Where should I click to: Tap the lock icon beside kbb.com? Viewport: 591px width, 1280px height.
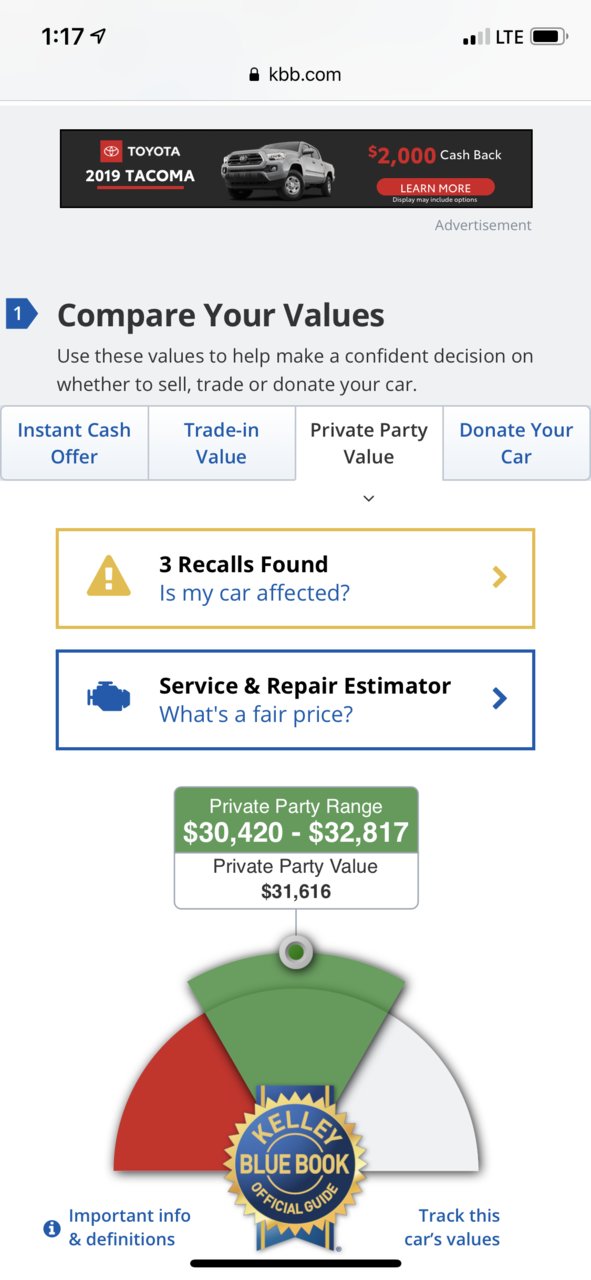pyautogui.click(x=254, y=75)
